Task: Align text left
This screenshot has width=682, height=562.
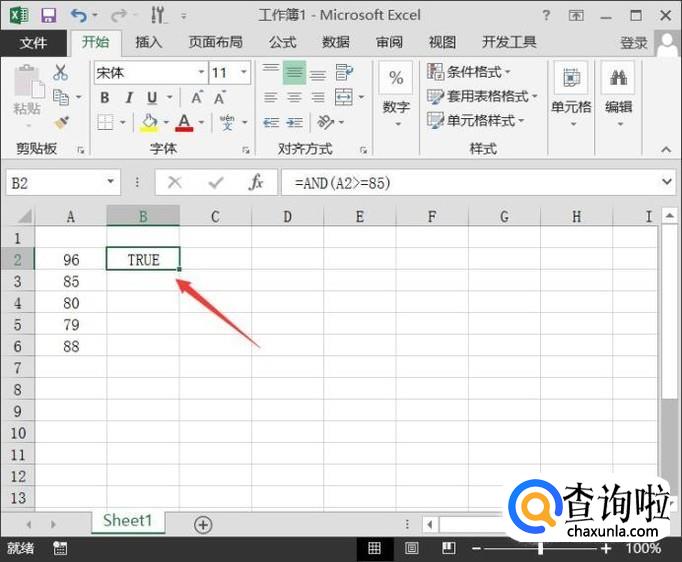Action: click(271, 97)
